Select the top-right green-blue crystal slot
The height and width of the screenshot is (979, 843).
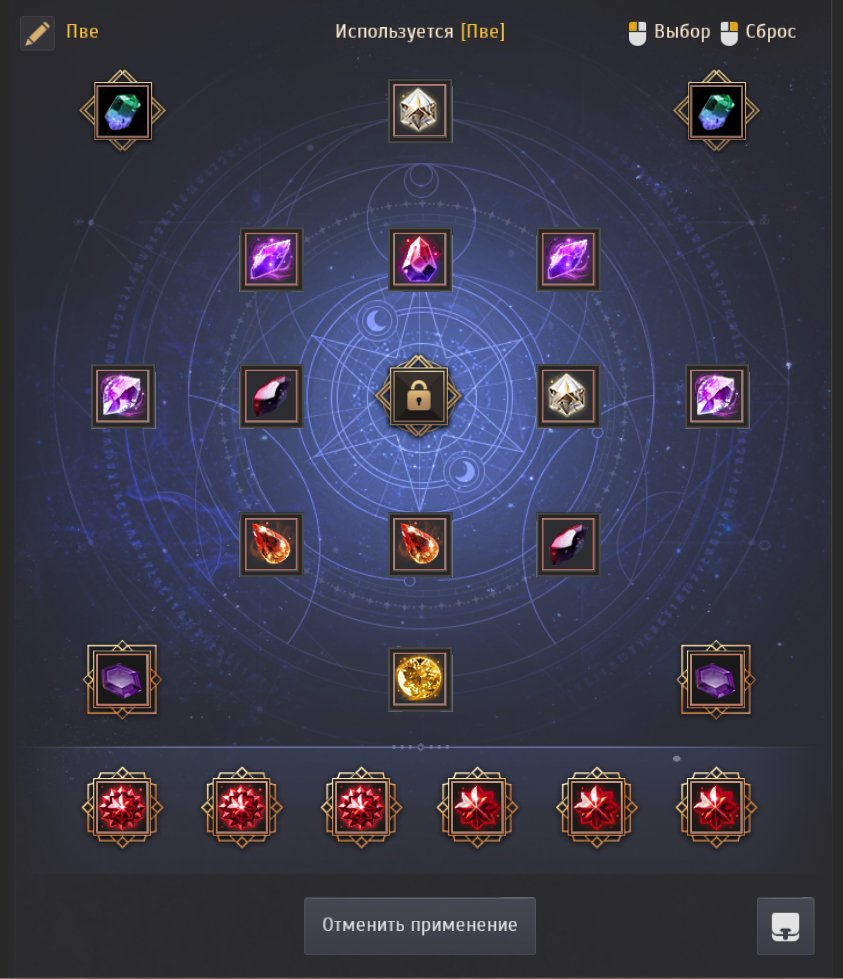[716, 111]
